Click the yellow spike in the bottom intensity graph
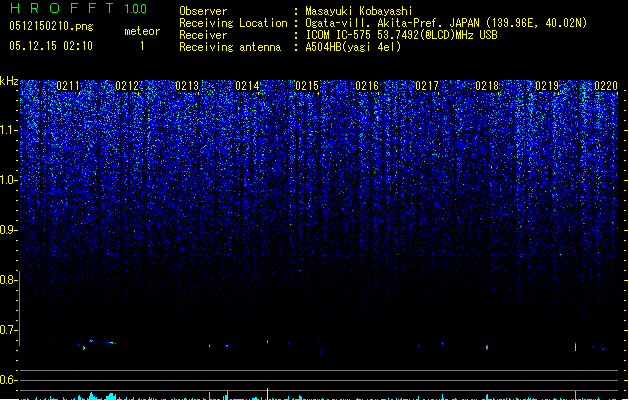The width and height of the screenshot is (629, 400). [x=268, y=394]
